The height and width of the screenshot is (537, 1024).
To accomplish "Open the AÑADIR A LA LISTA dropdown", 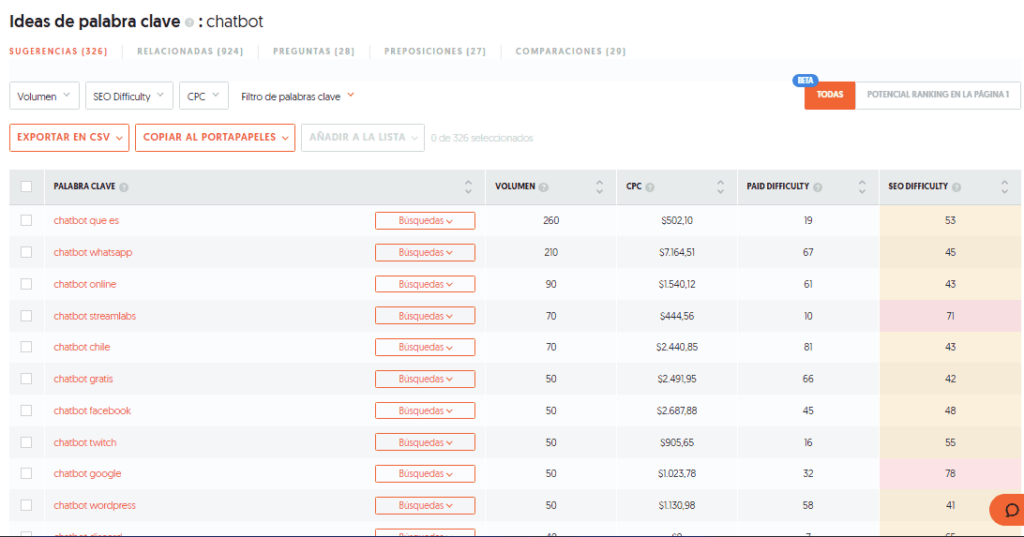I will point(362,138).
